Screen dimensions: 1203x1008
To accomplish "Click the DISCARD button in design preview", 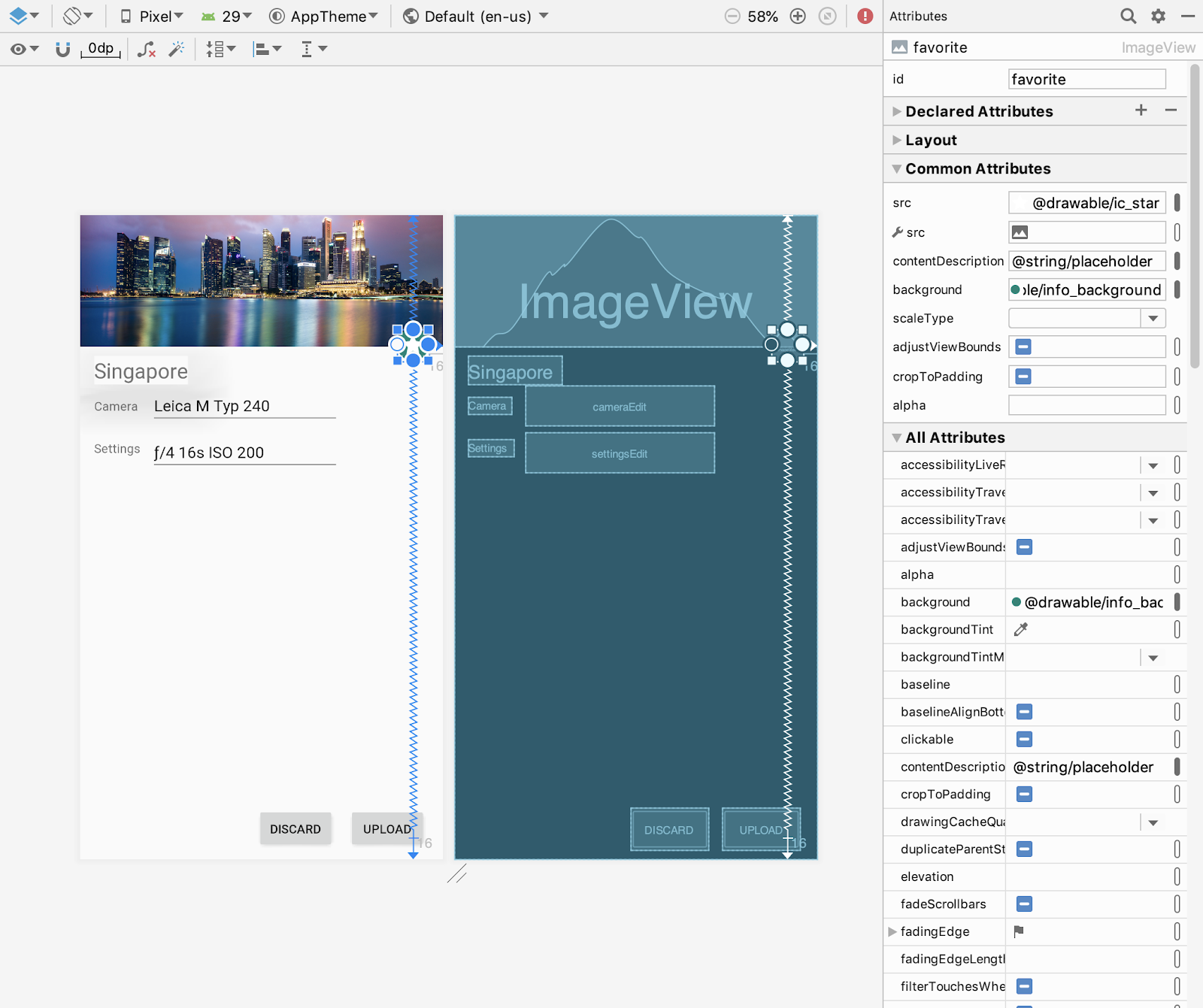I will 295,829.
